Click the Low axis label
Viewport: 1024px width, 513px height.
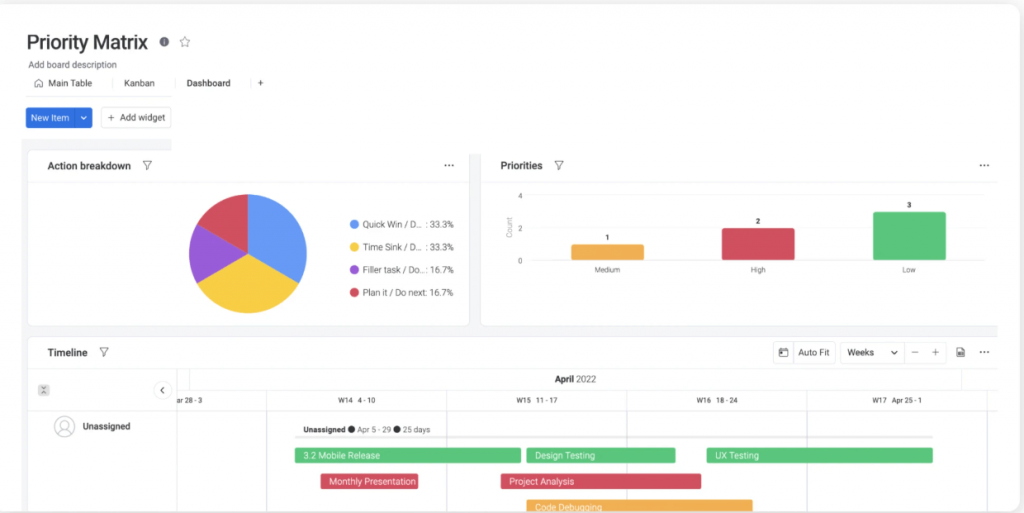[x=909, y=270]
